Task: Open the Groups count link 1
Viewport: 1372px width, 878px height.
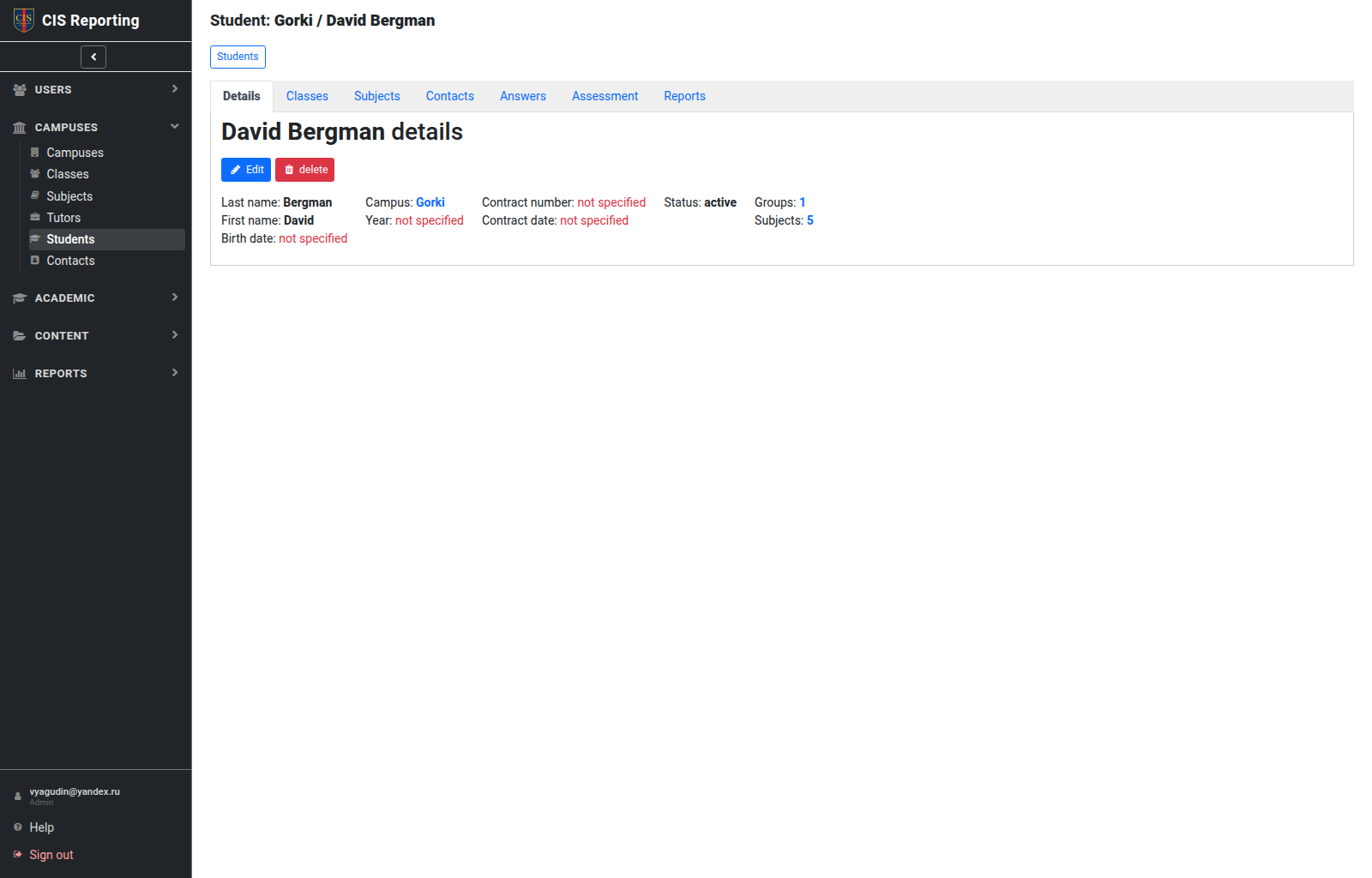Action: click(x=803, y=202)
